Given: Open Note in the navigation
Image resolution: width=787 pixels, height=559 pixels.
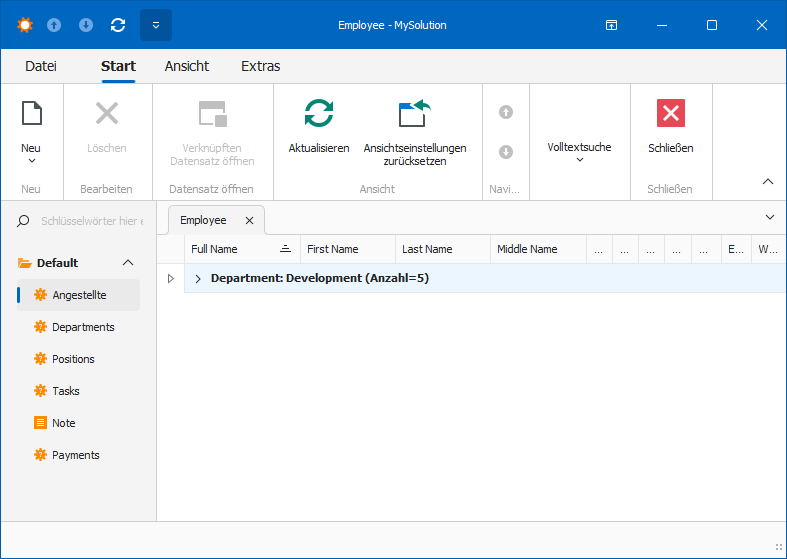Looking at the screenshot, I should [78, 423].
